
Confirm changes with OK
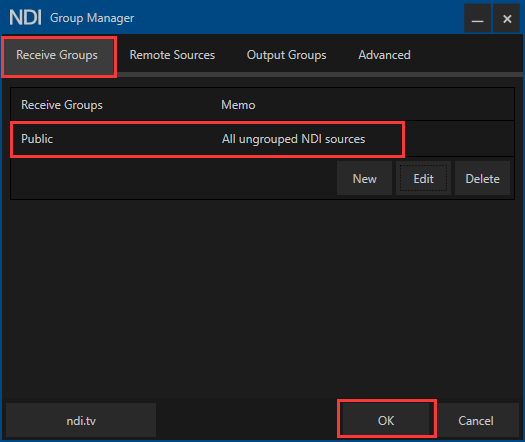[x=386, y=420]
